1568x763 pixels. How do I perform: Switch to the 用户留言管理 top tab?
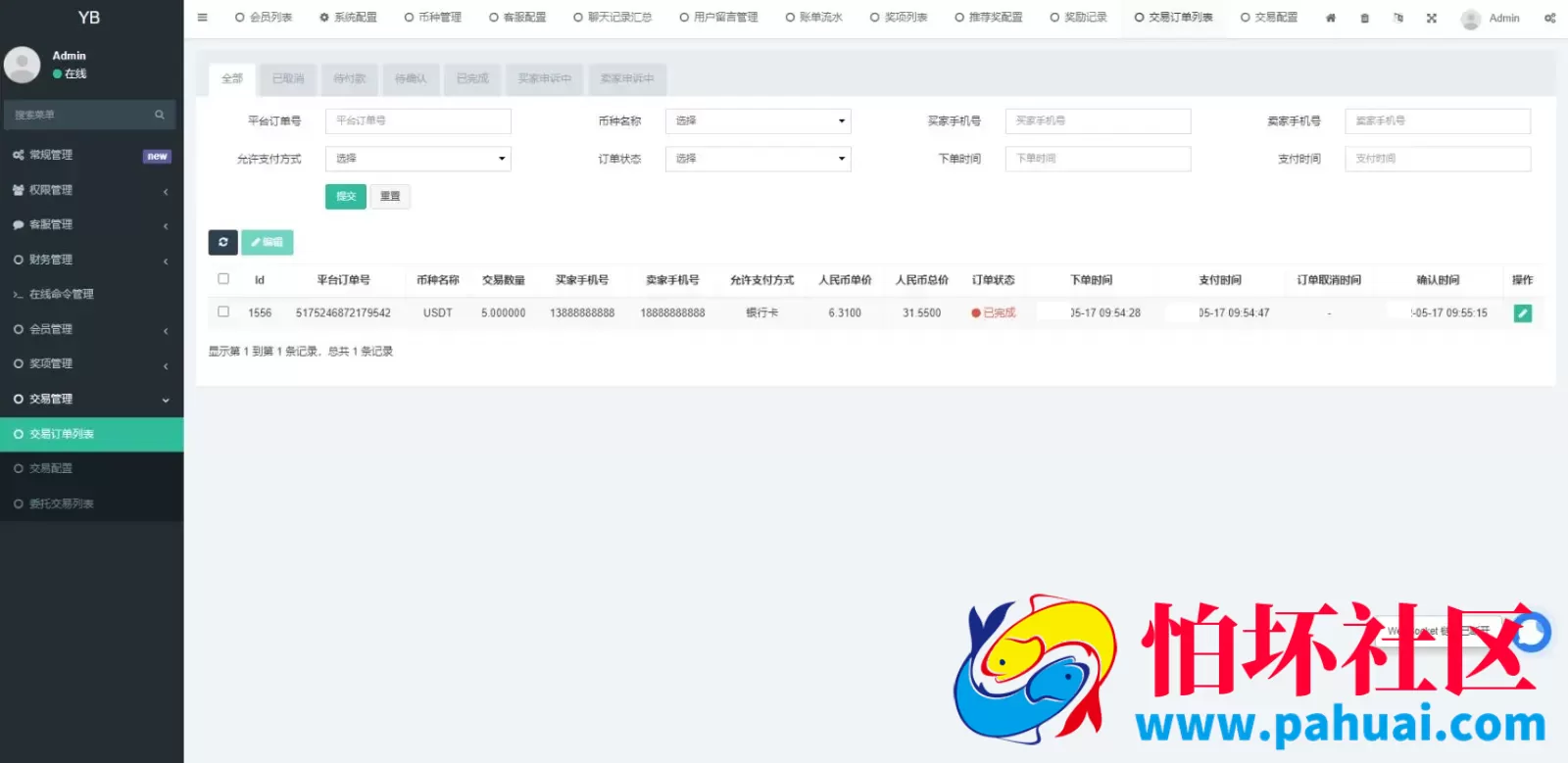pyautogui.click(x=718, y=18)
